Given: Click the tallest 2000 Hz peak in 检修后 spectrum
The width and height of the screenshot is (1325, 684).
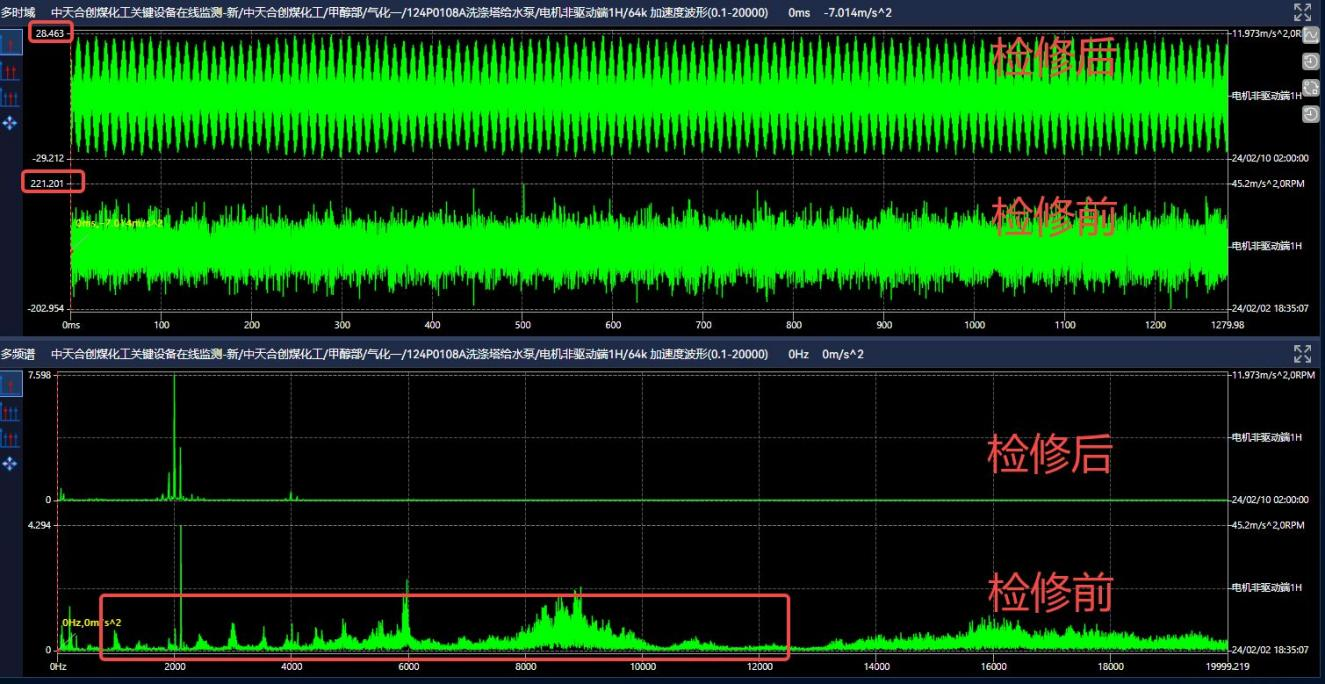Looking at the screenshot, I should tap(175, 400).
